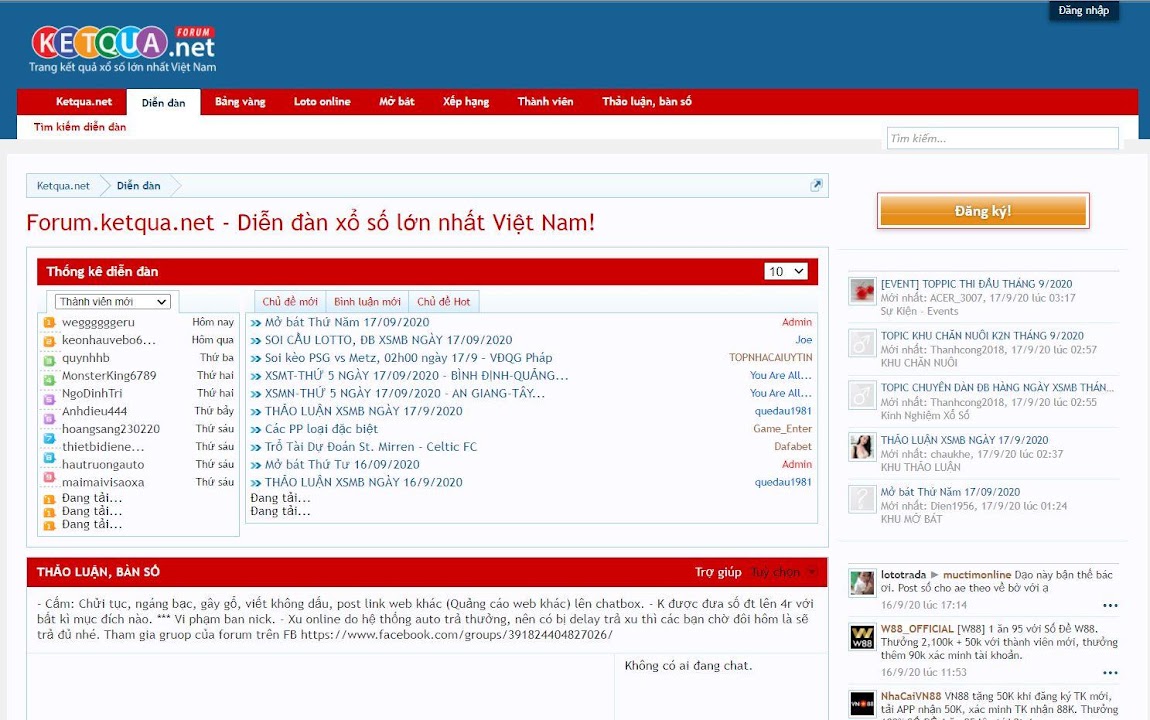This screenshot has height=720, width=1150.
Task: Click user icon next to wegggggggeru
Action: [49, 323]
